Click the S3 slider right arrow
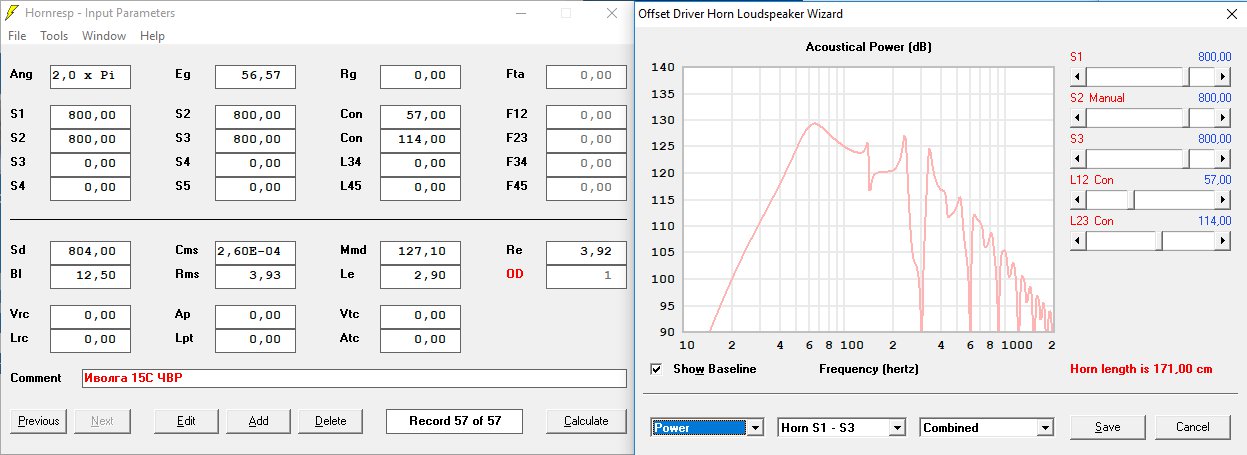Screen dimensions: 1247x455 coord(1222,159)
